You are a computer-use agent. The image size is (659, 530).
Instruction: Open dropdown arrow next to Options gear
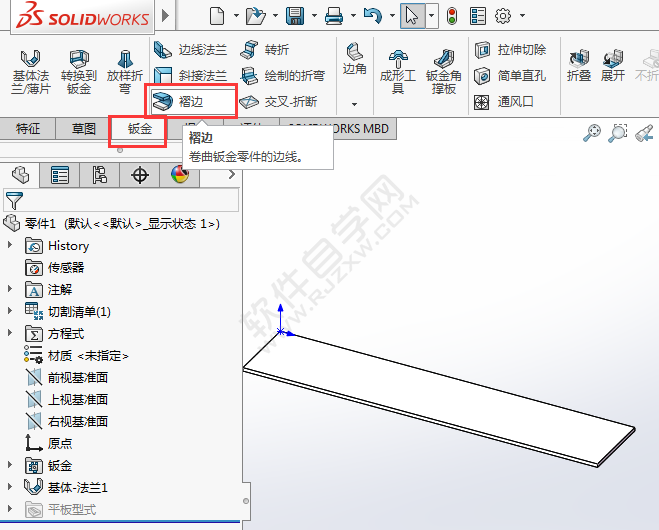click(522, 16)
